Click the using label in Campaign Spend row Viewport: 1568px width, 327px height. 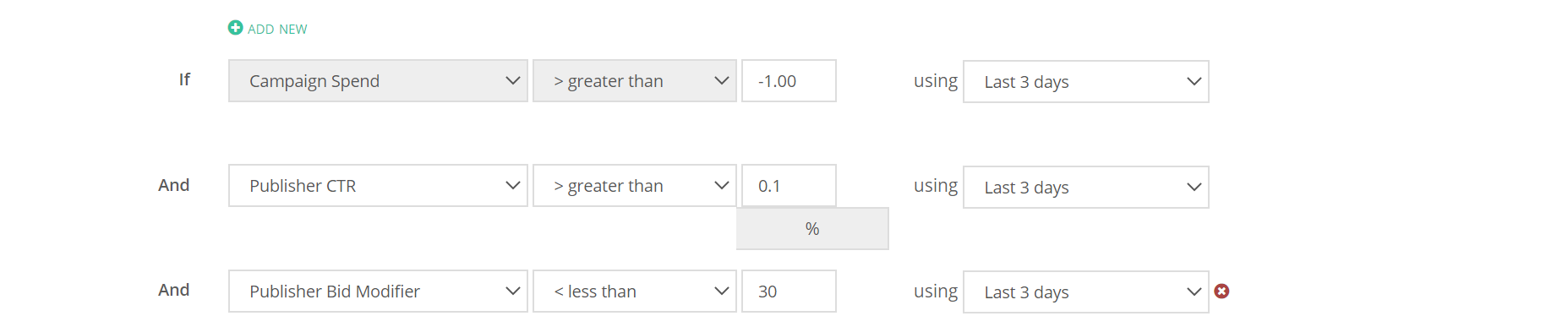pyautogui.click(x=936, y=81)
